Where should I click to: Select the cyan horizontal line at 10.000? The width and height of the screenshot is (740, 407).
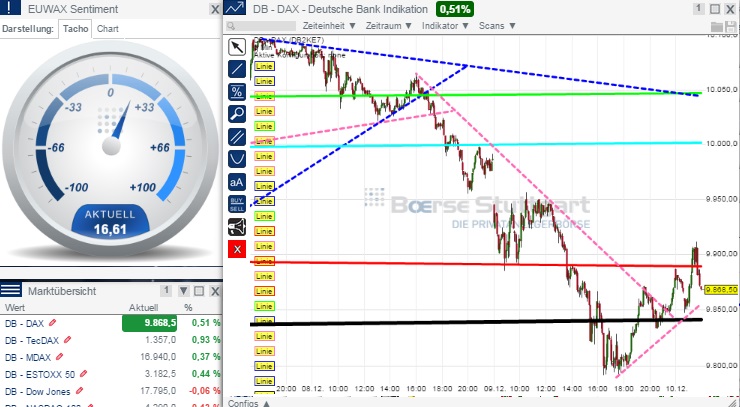476,144
